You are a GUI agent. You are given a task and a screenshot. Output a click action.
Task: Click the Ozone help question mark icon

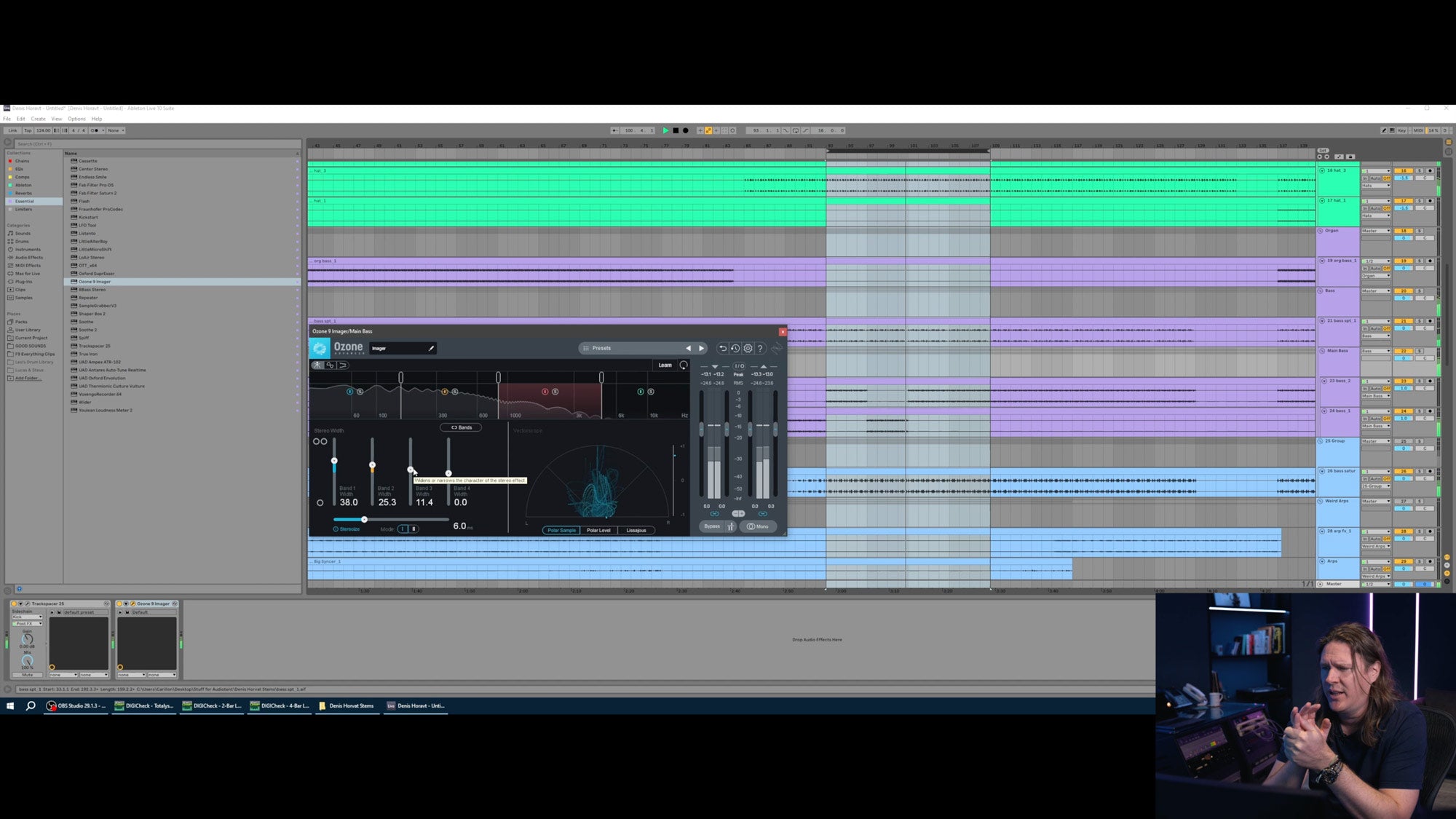pos(760,349)
